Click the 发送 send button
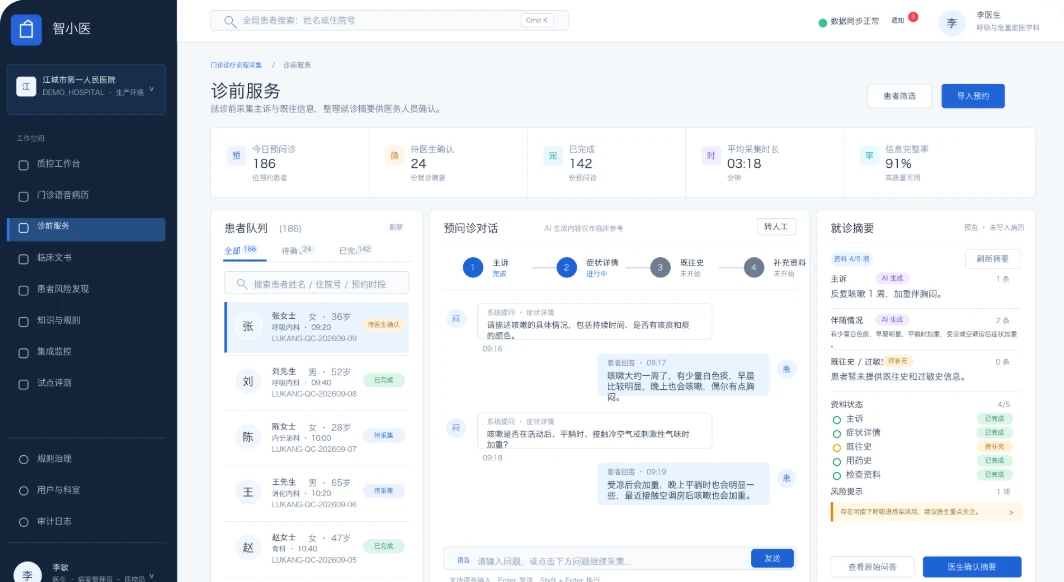The width and height of the screenshot is (1064, 582). point(772,558)
